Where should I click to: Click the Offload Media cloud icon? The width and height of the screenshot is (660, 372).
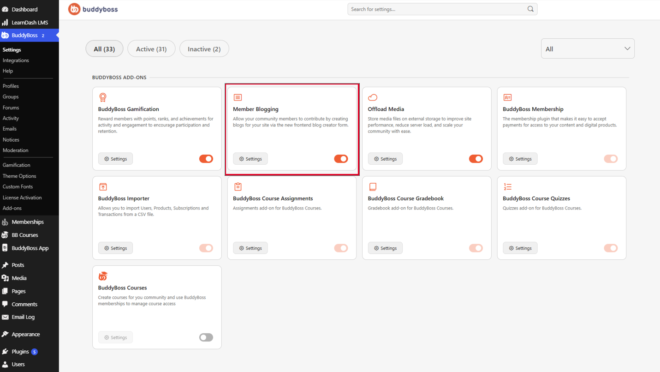(373, 98)
